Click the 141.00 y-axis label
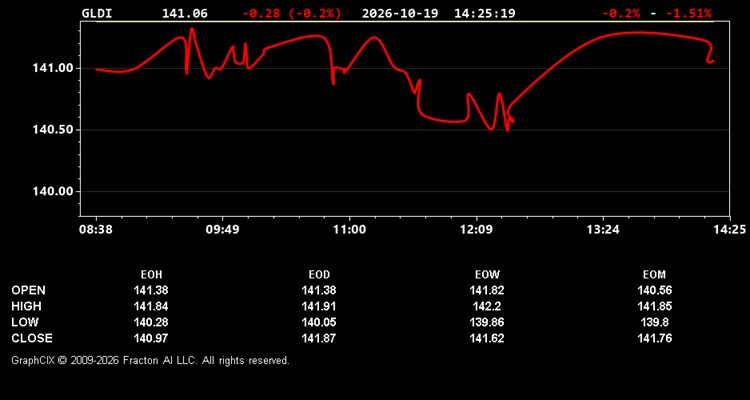 53,68
